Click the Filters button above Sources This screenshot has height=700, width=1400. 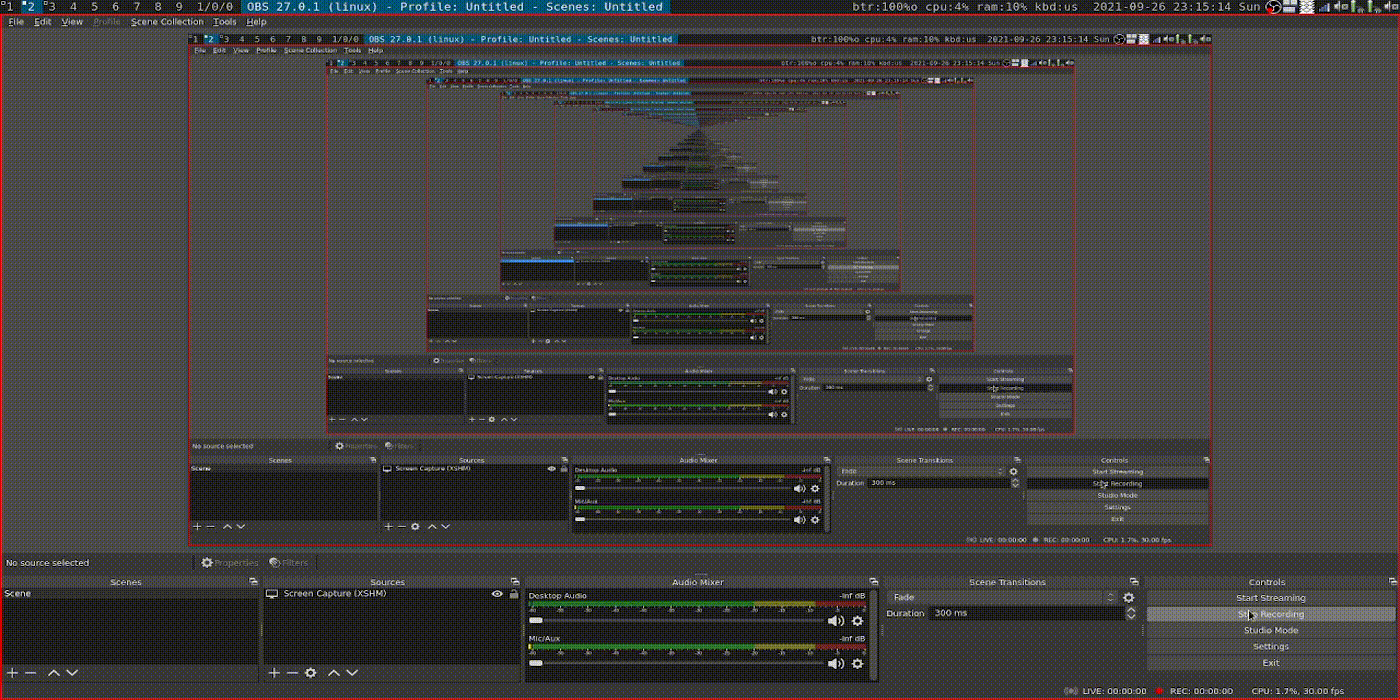(x=288, y=563)
